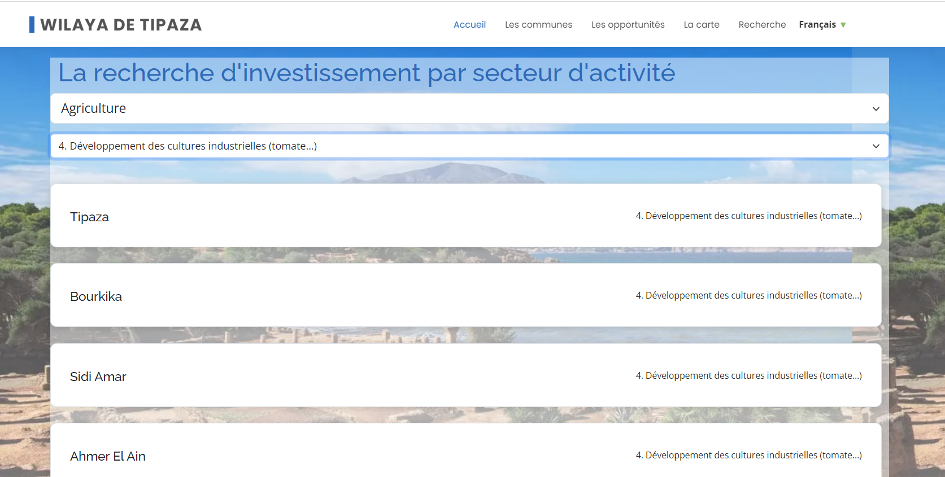Open the Tipaza commune card
This screenshot has width=945, height=477.
[x=89, y=216]
